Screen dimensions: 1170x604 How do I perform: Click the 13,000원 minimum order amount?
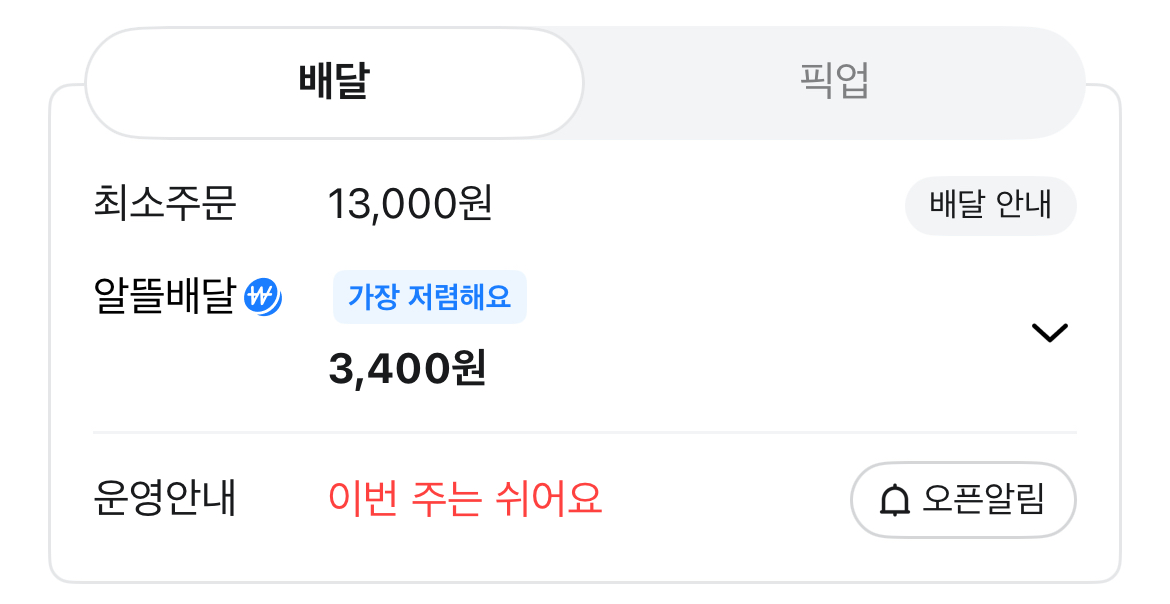(x=410, y=206)
